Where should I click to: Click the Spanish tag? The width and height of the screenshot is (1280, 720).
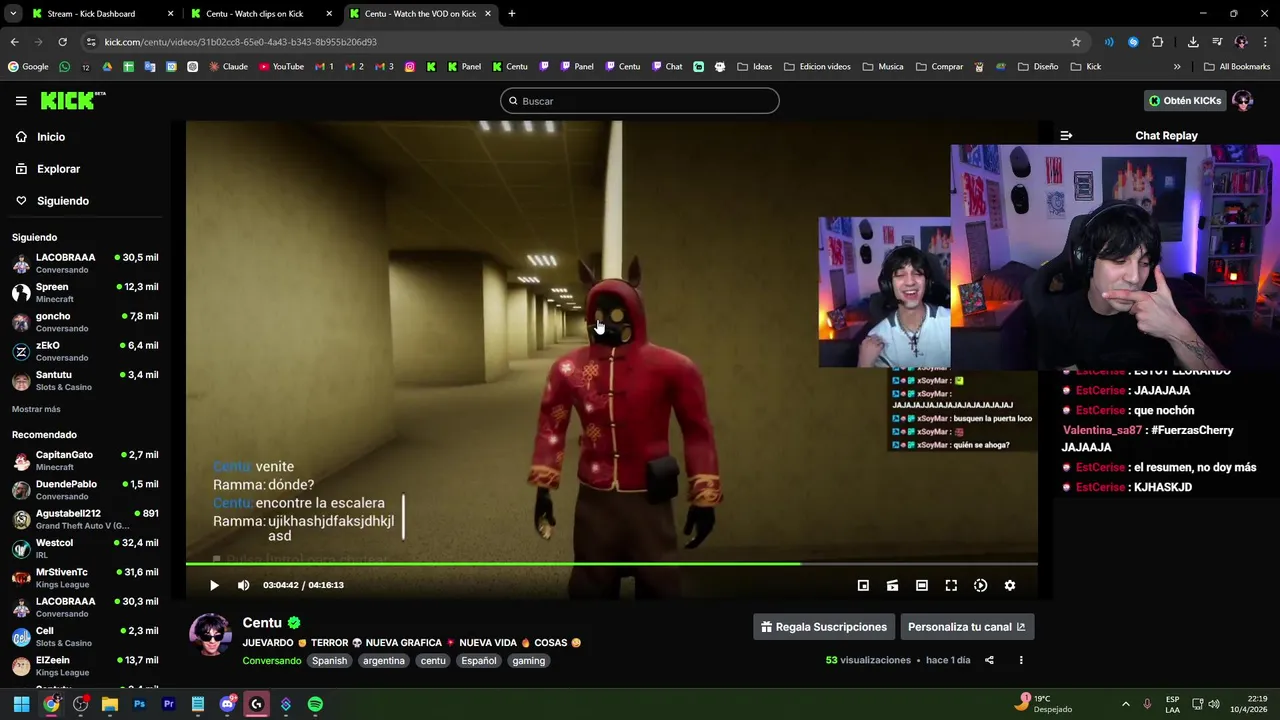coord(329,661)
